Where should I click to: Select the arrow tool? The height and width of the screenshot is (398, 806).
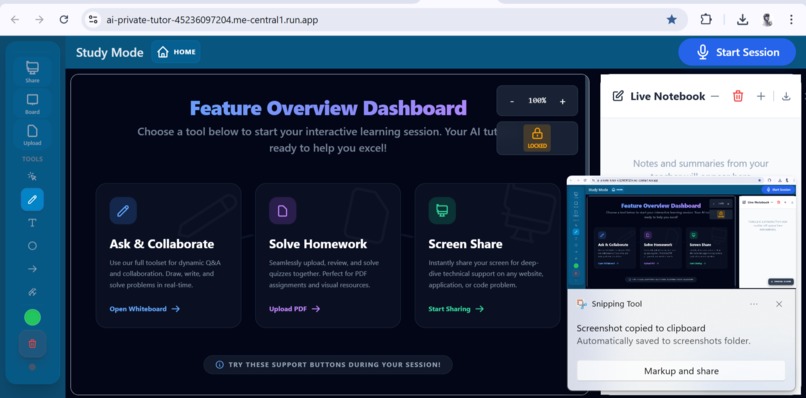point(32,268)
